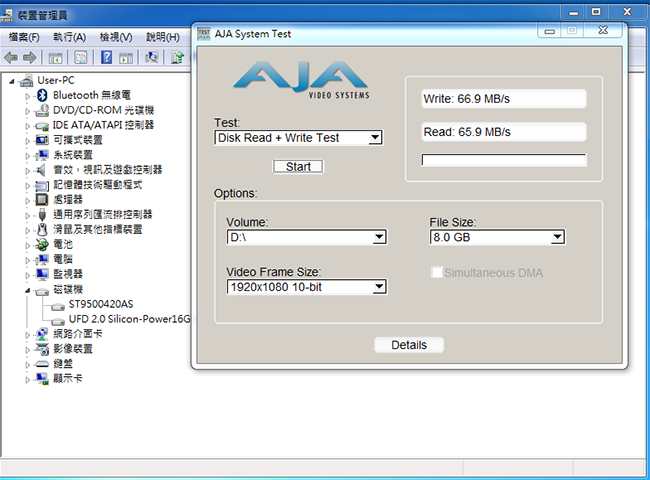Click the AJA Video Systems logo

click(301, 80)
